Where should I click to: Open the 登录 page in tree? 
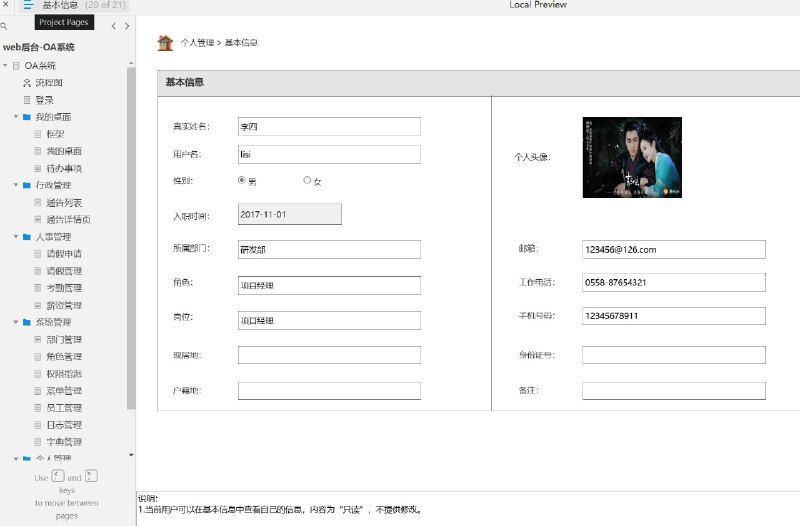coord(44,100)
